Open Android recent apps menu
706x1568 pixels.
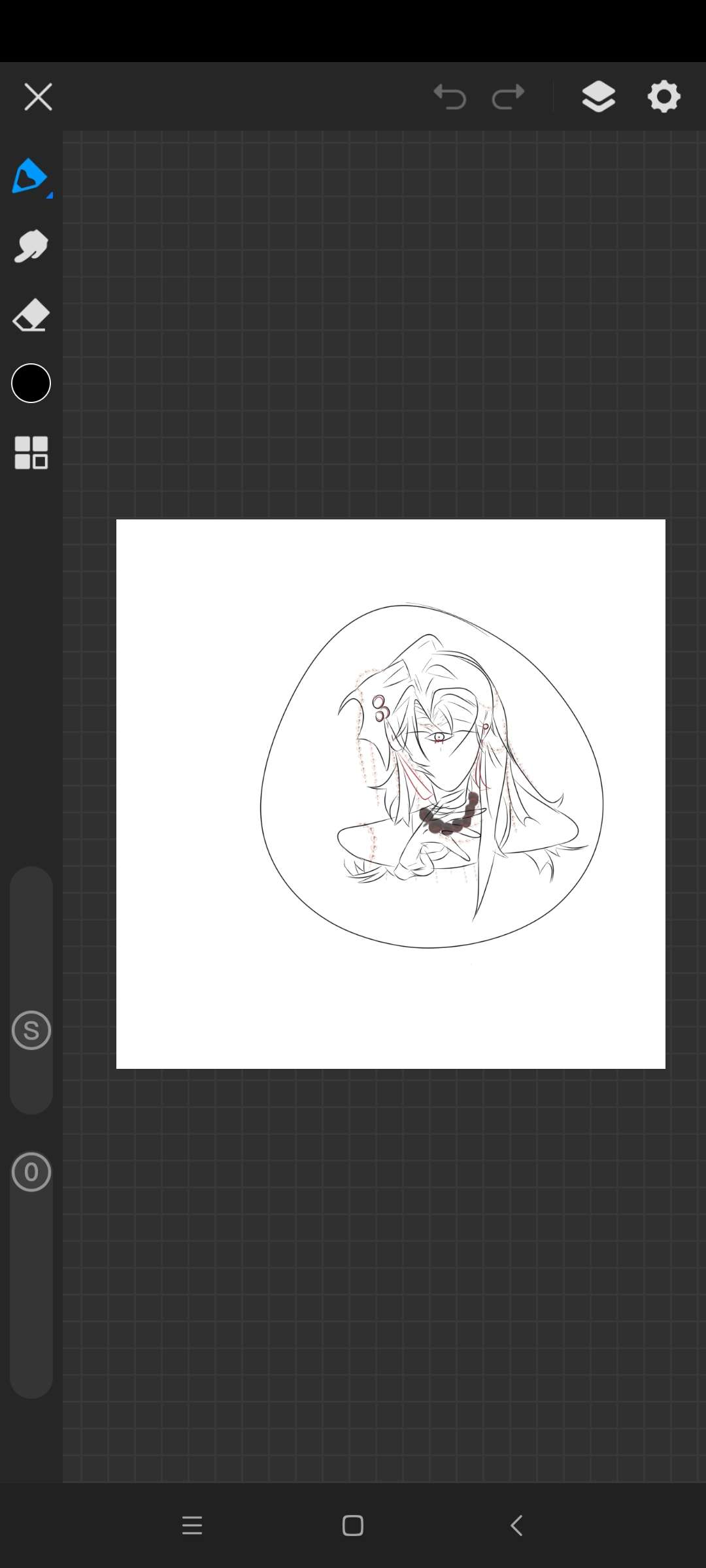(192, 1526)
